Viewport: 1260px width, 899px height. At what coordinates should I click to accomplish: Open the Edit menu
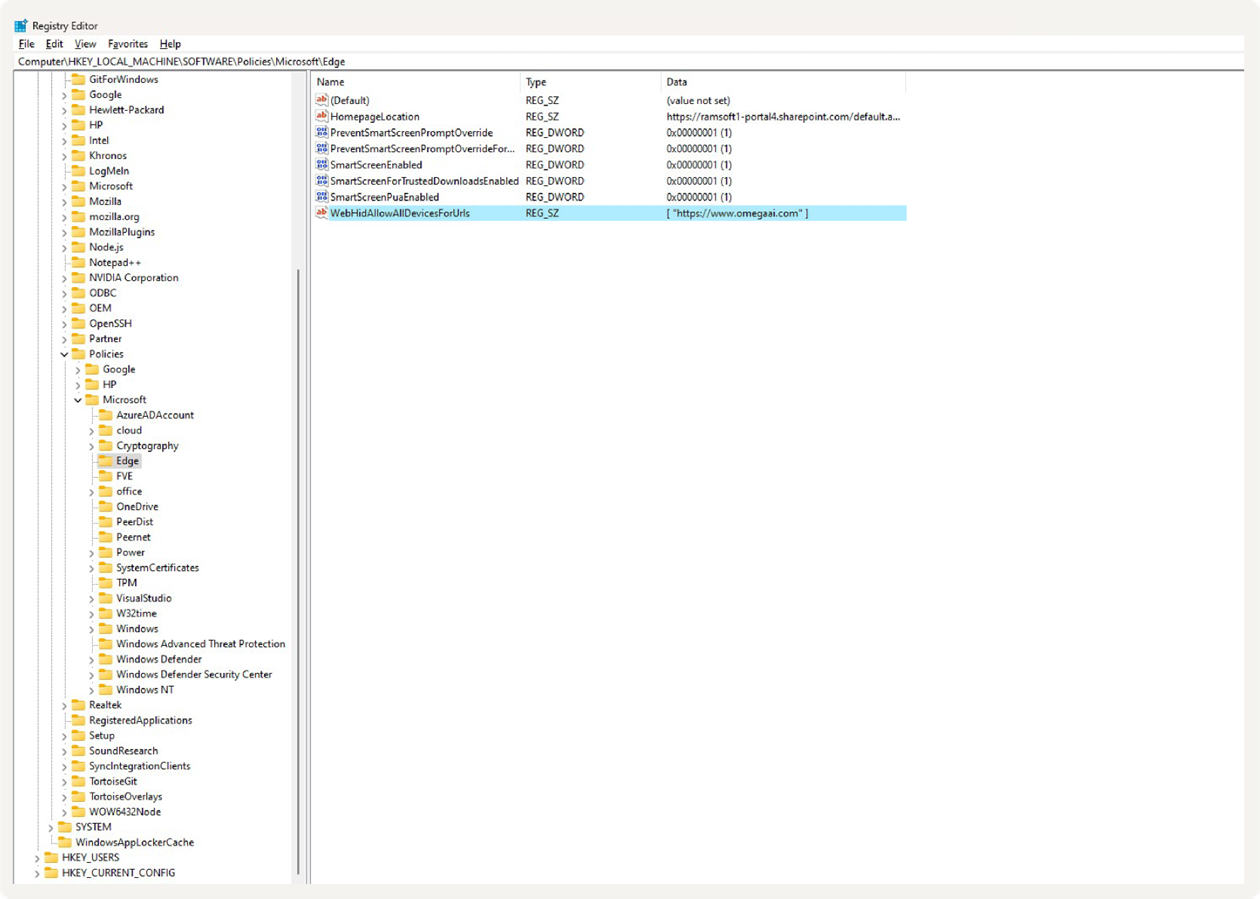click(54, 44)
